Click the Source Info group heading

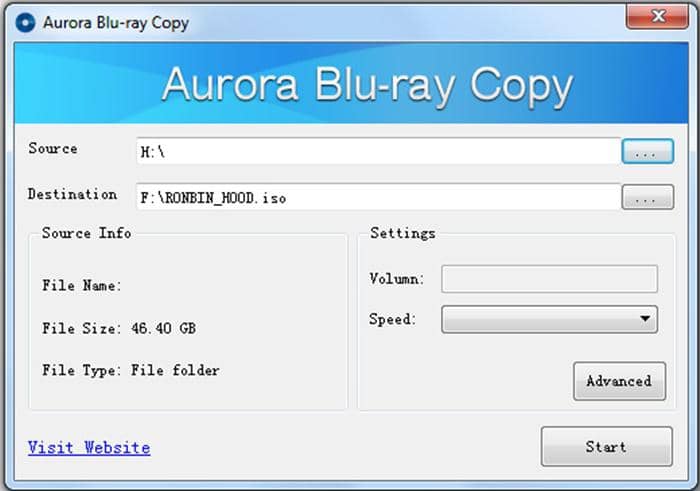pyautogui.click(x=86, y=233)
